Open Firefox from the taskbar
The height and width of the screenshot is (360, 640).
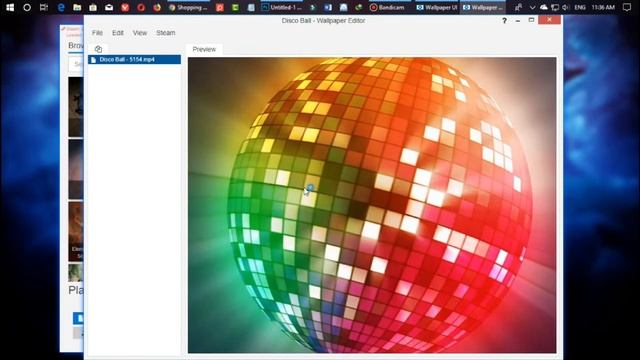tap(157, 7)
